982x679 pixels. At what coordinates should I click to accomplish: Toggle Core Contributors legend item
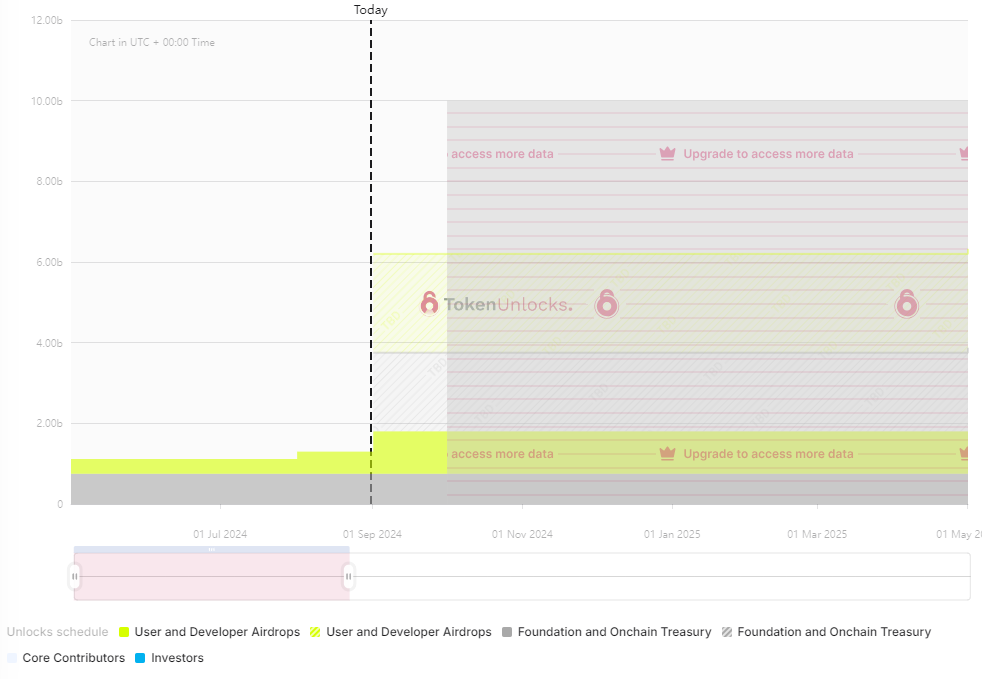point(66,658)
